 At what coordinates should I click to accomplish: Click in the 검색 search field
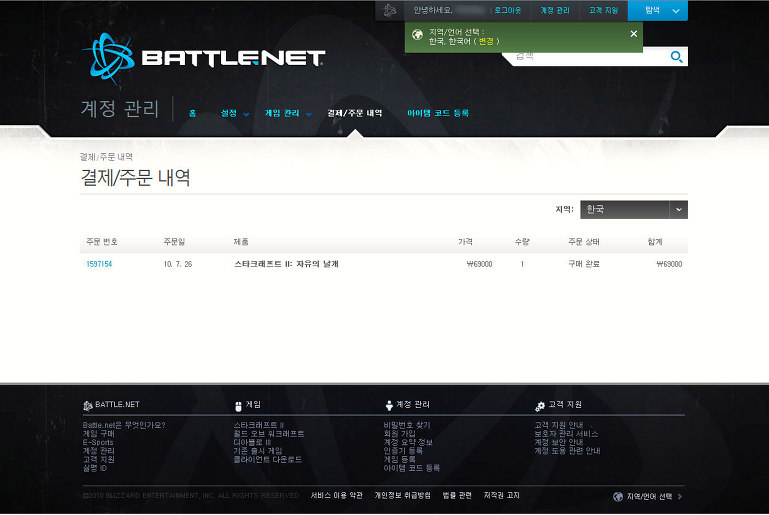tap(589, 57)
